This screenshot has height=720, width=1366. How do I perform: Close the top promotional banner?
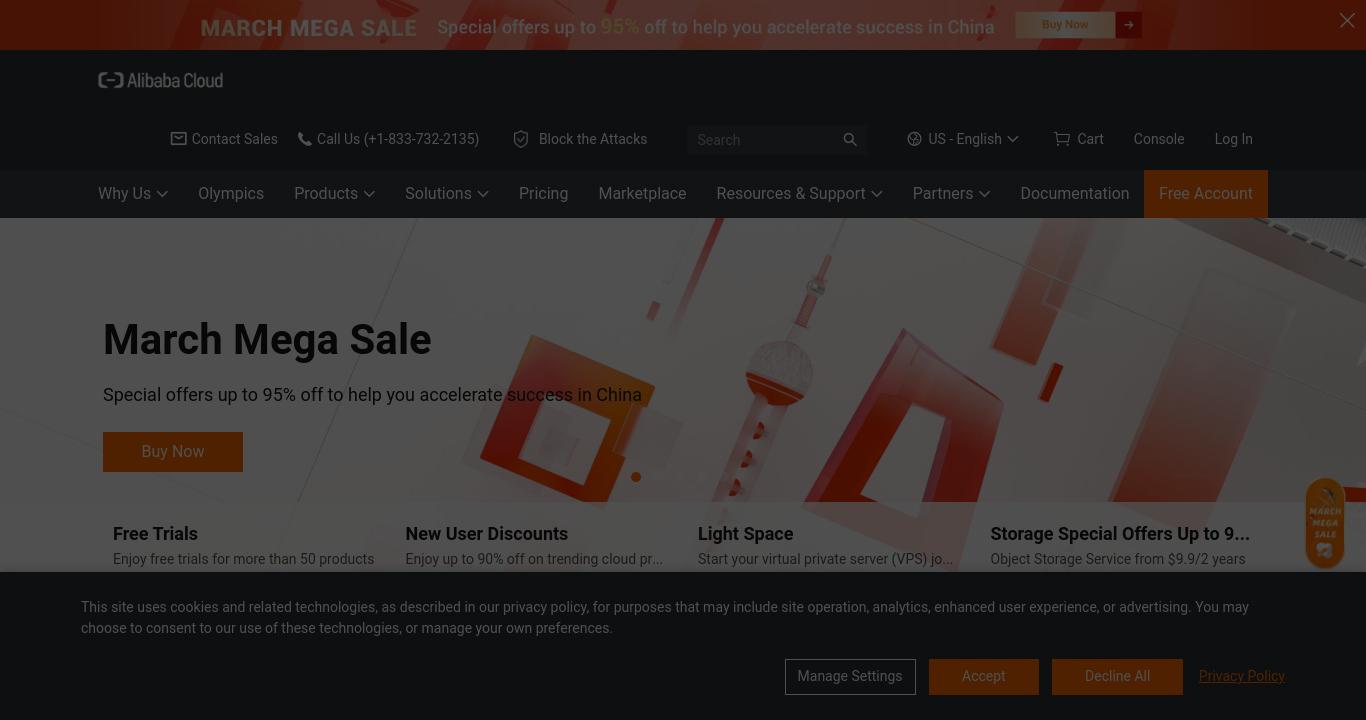tap(1347, 20)
